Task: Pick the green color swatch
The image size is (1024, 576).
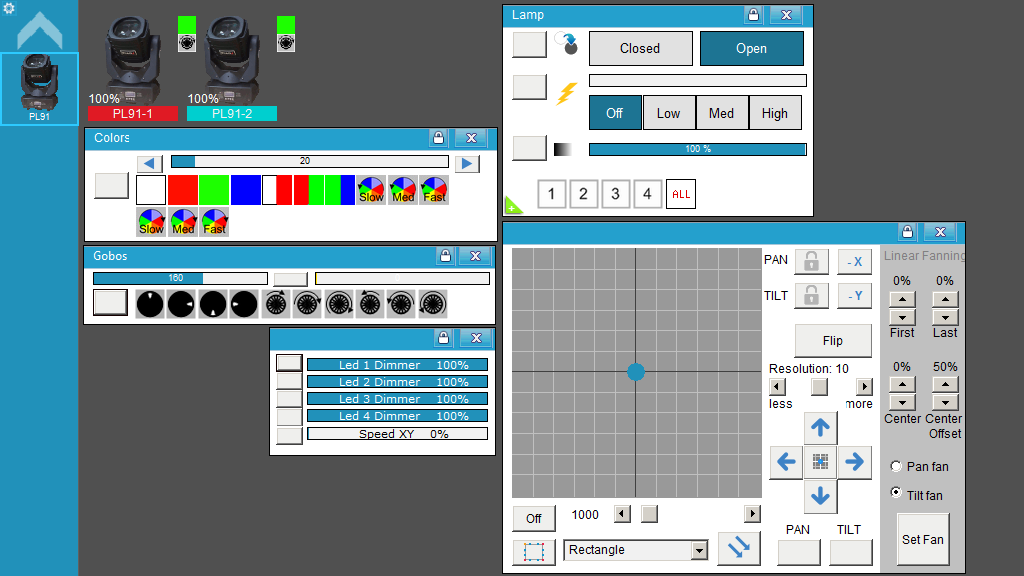Action: (x=214, y=190)
